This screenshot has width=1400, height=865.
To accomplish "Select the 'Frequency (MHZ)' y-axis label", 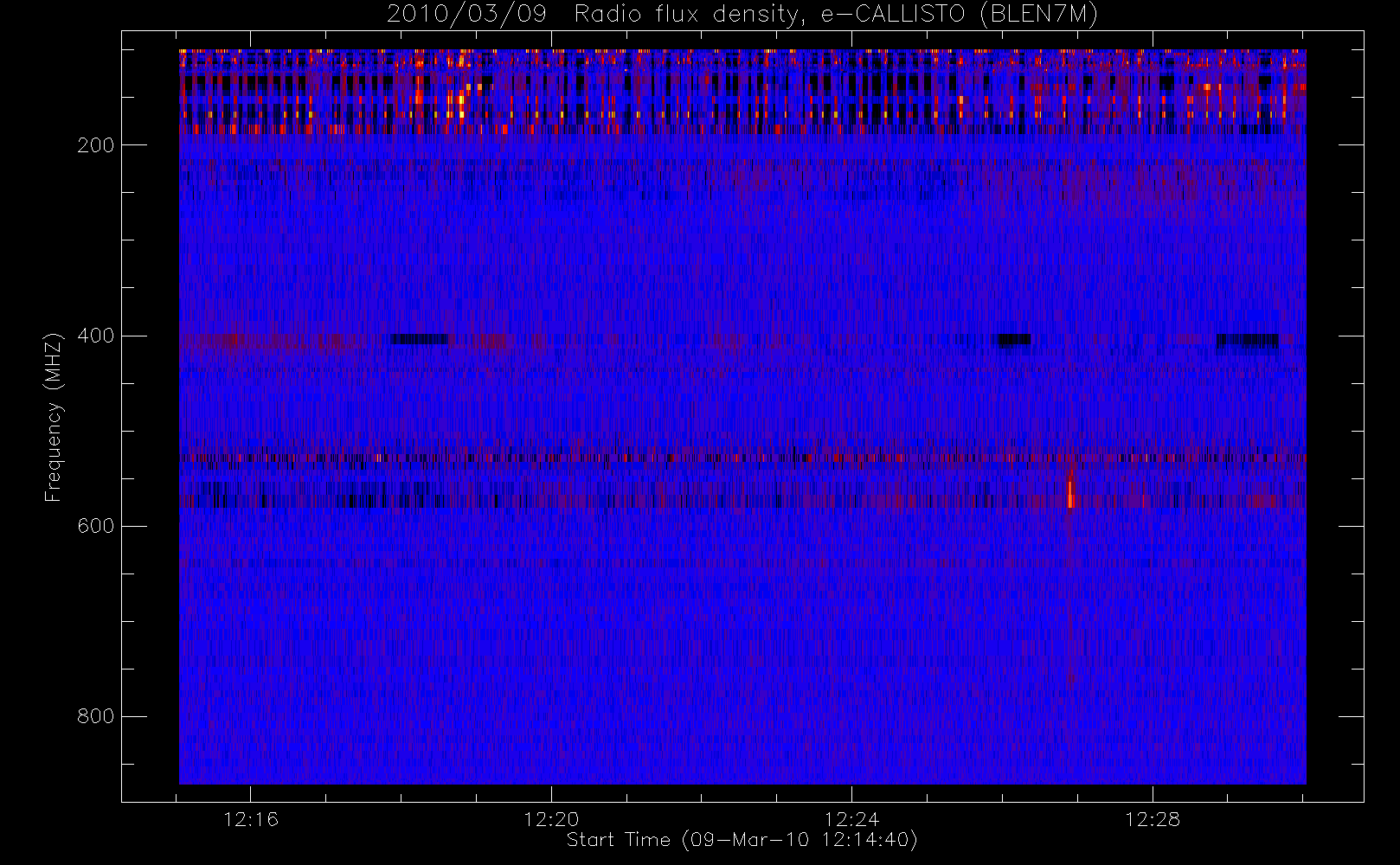I will tap(54, 417).
